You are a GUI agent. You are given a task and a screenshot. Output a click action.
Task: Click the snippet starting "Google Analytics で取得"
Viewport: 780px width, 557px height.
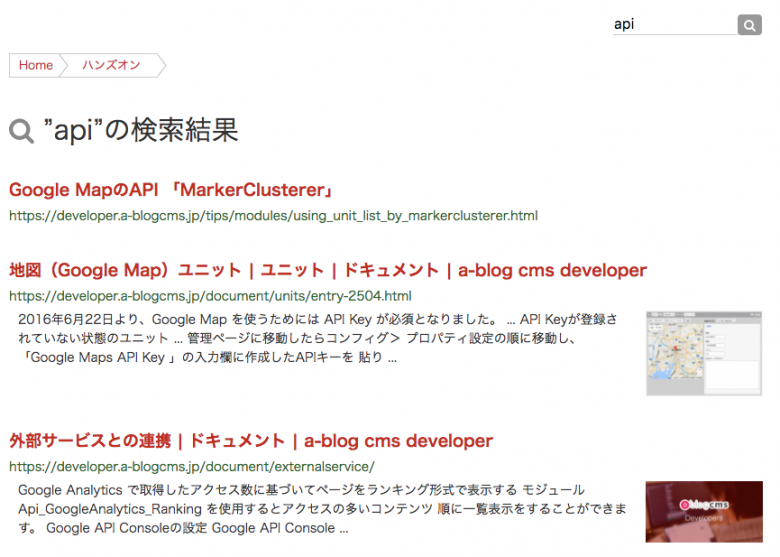tap(322, 509)
